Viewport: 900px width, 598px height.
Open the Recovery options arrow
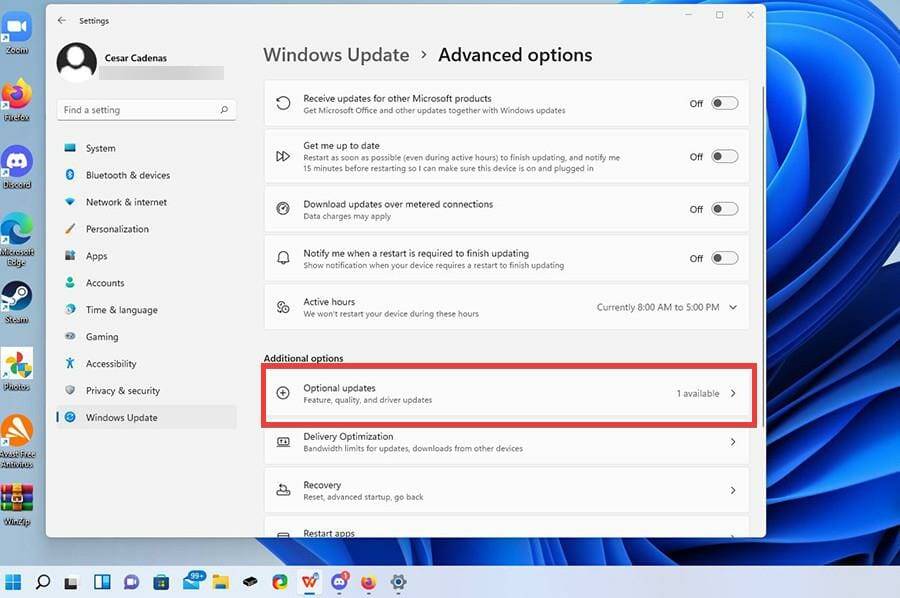click(x=731, y=489)
